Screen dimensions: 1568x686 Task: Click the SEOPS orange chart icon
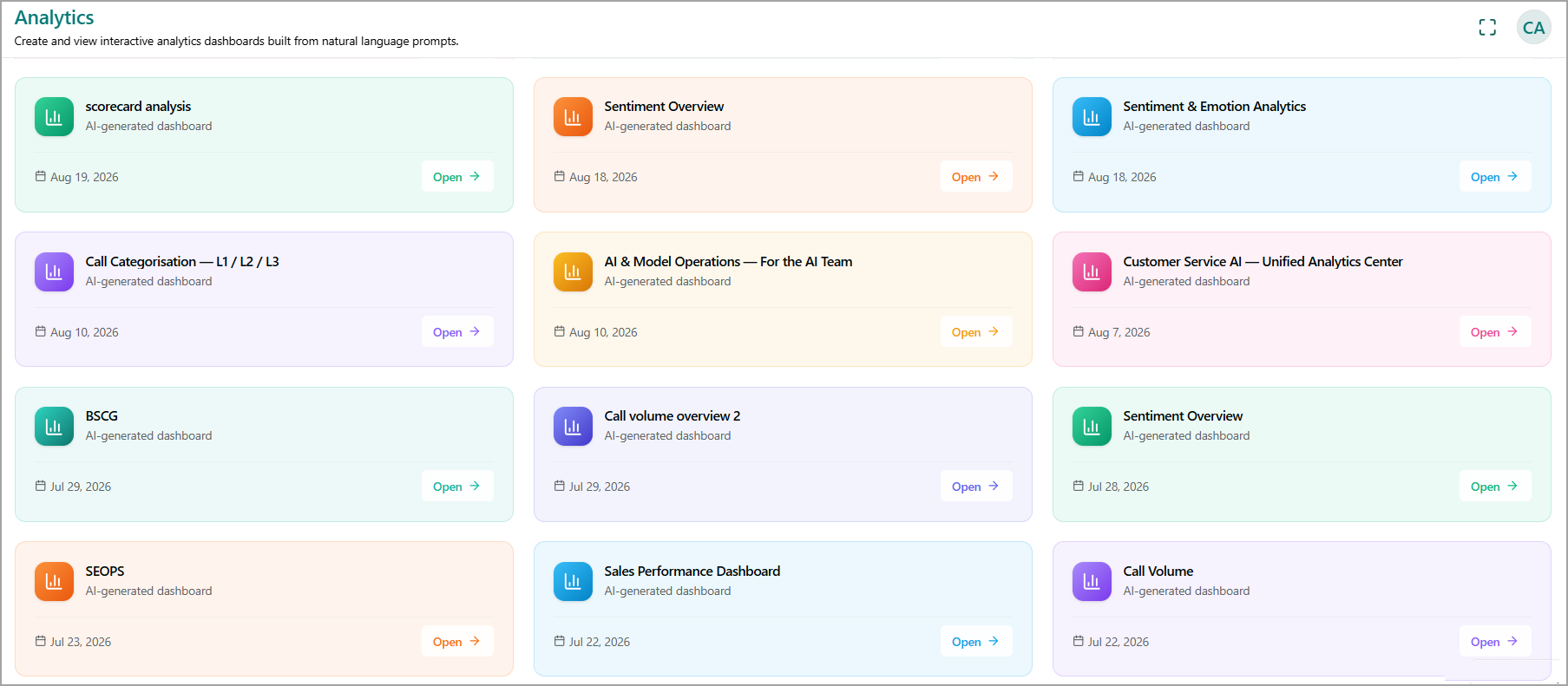click(x=54, y=582)
